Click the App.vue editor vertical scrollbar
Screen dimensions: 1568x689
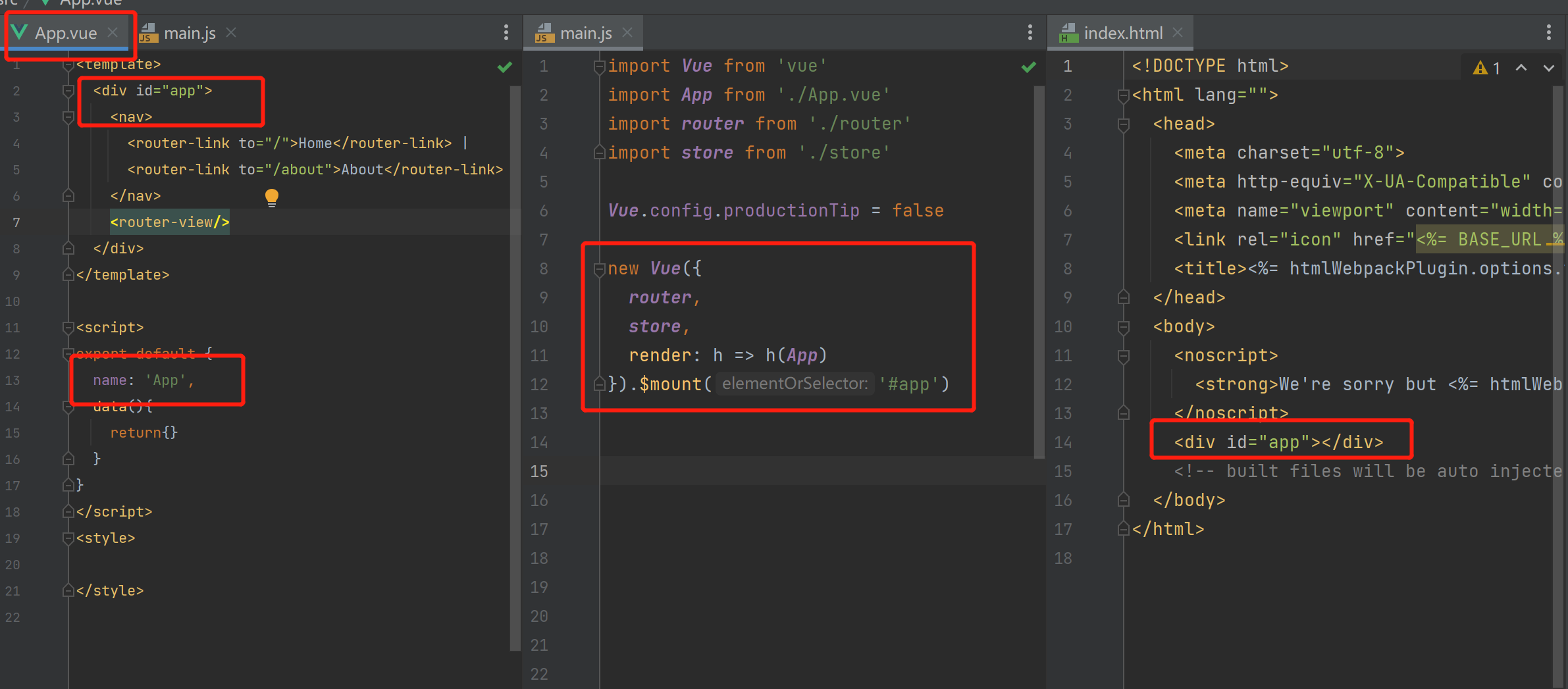(515, 369)
